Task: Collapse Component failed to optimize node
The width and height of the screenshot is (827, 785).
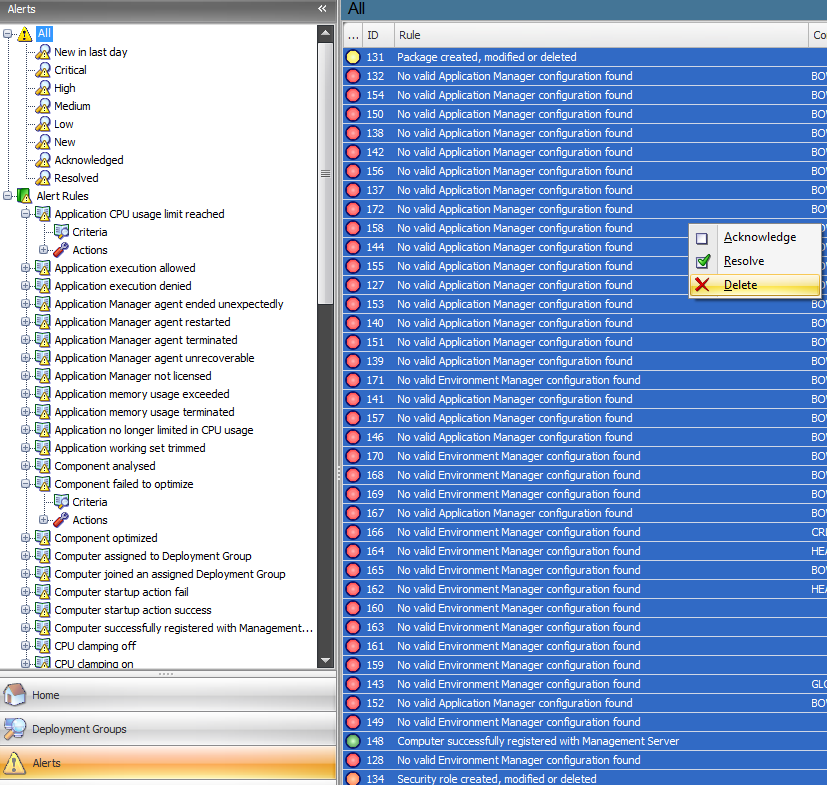Action: (x=25, y=484)
